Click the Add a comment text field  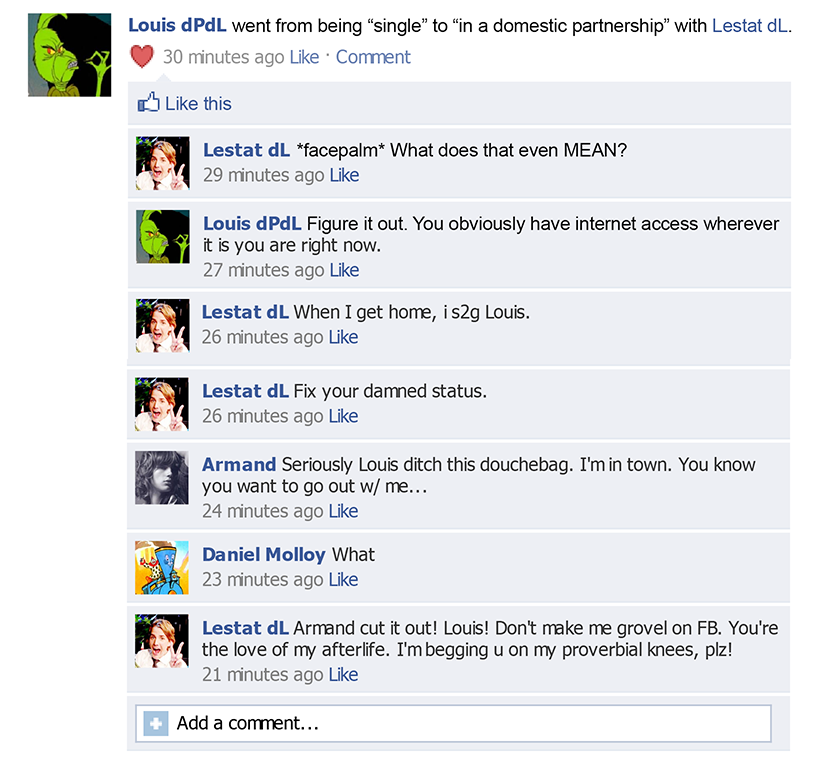pos(453,723)
